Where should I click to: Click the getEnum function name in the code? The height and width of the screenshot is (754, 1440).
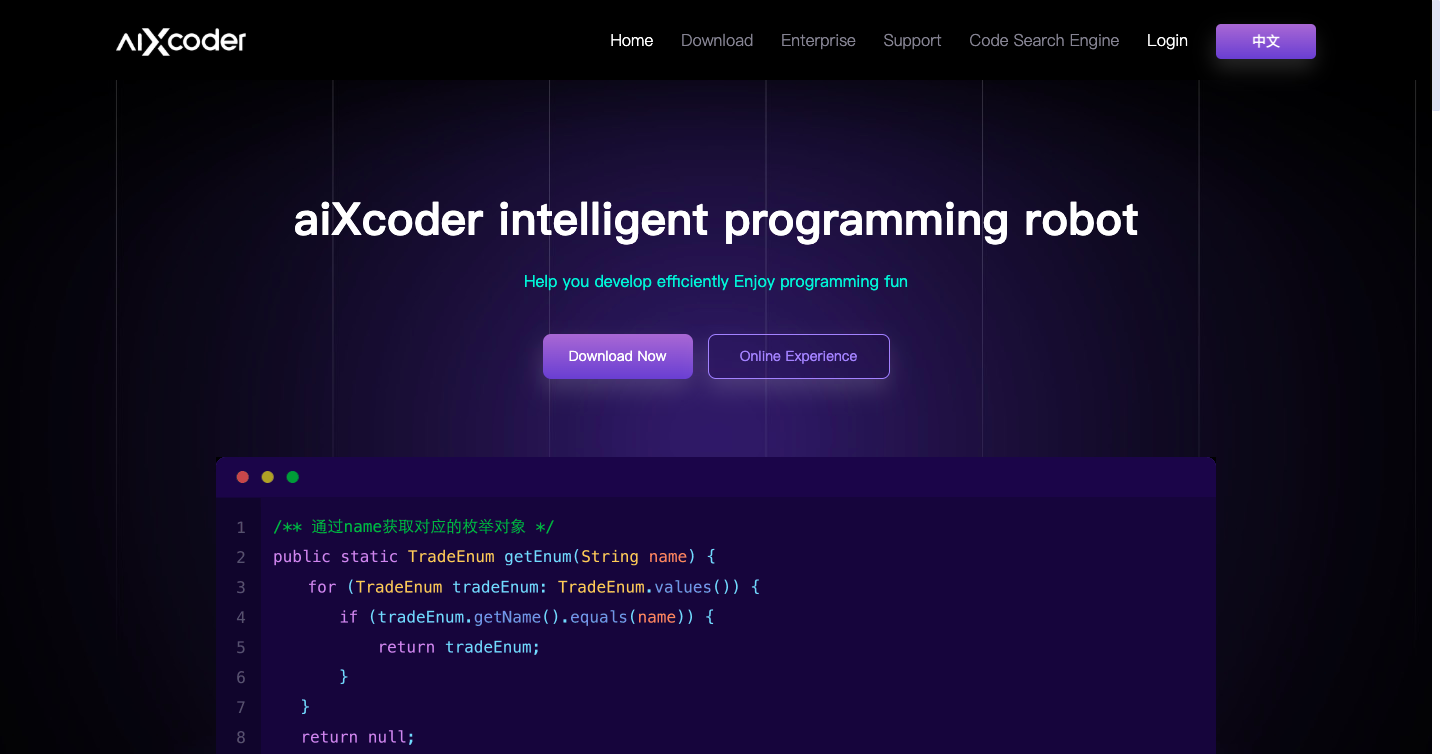537,556
